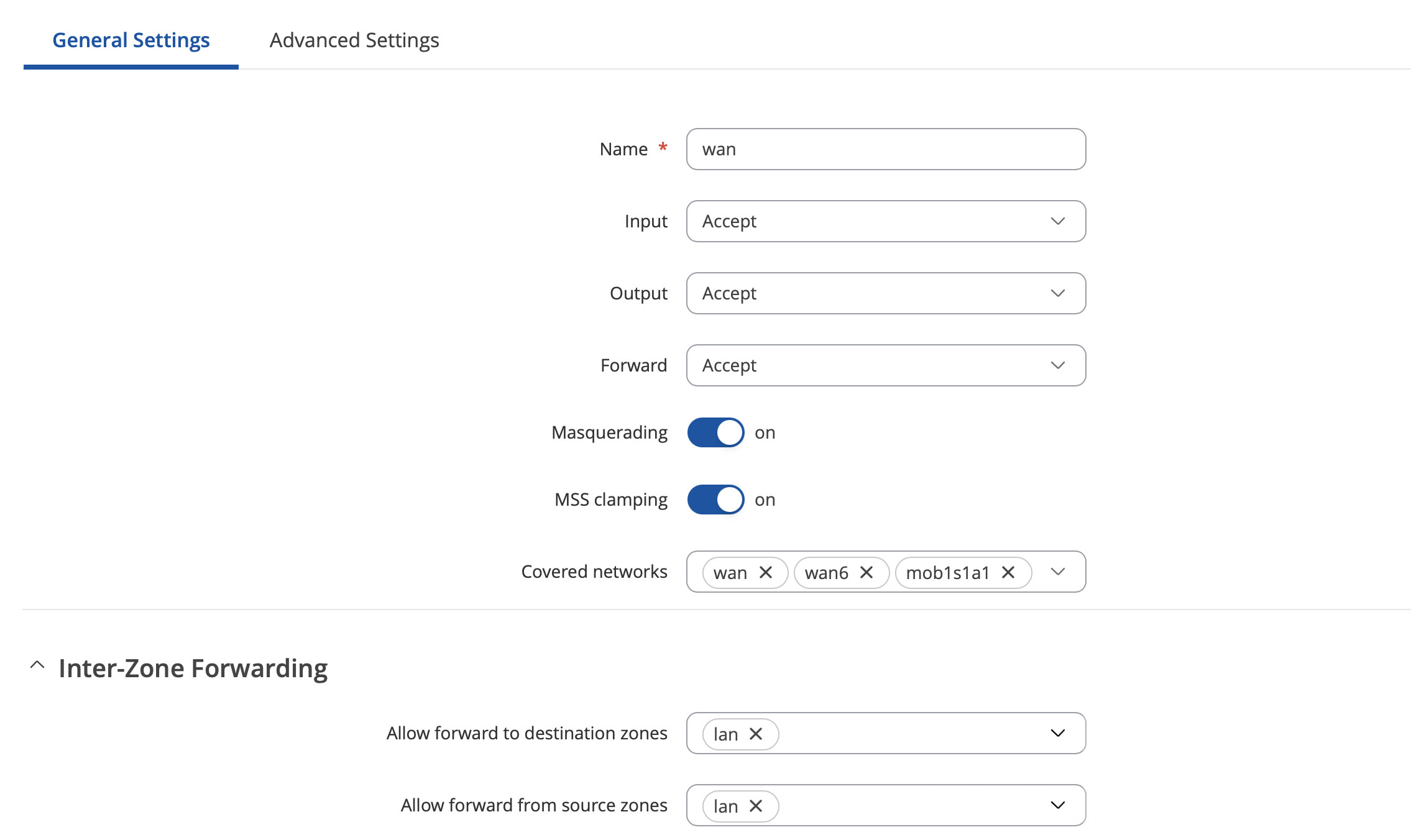Click the Covered networks label

pyautogui.click(x=594, y=572)
